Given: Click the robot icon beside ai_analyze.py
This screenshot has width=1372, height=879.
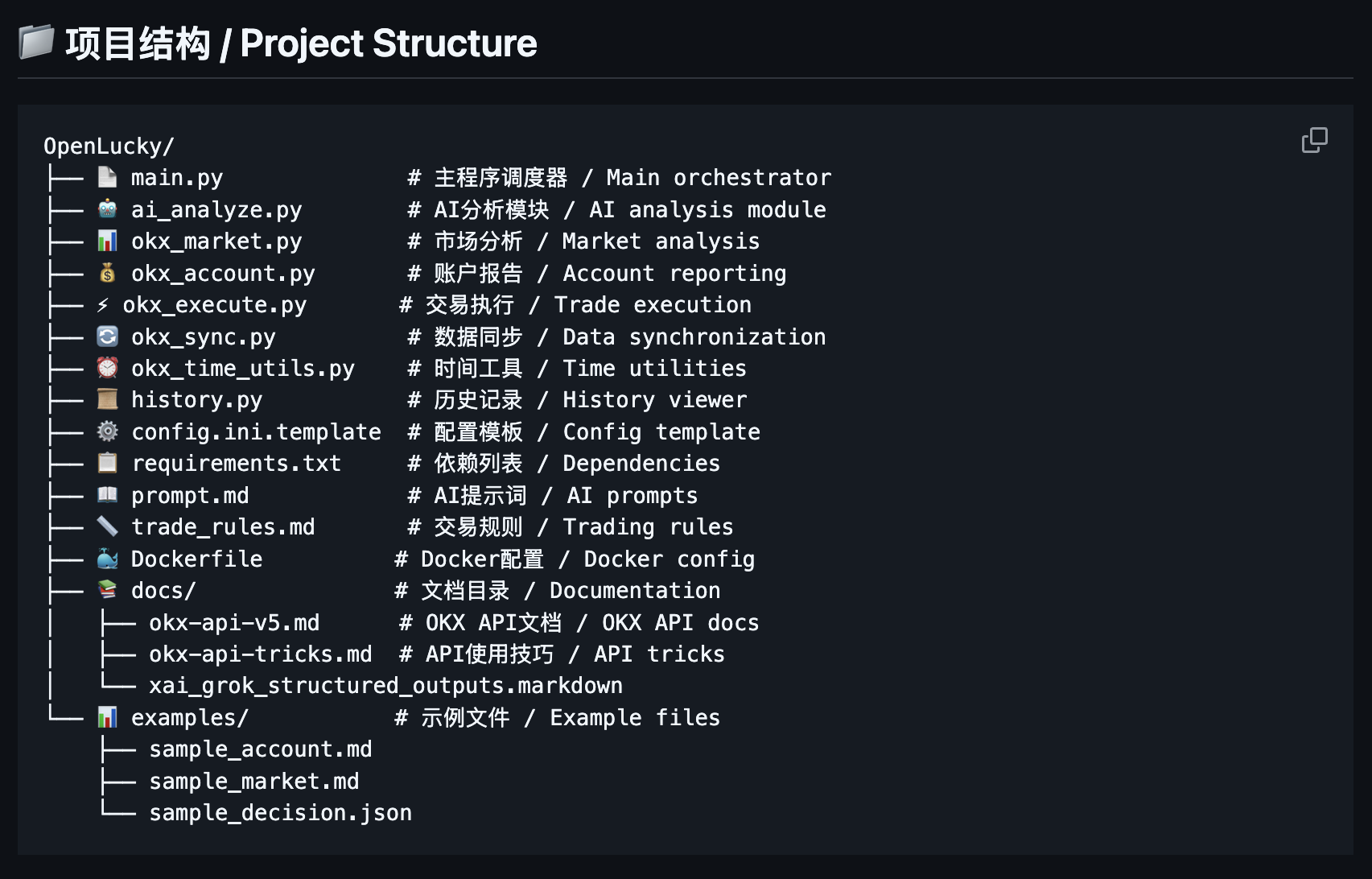Looking at the screenshot, I should [x=107, y=209].
